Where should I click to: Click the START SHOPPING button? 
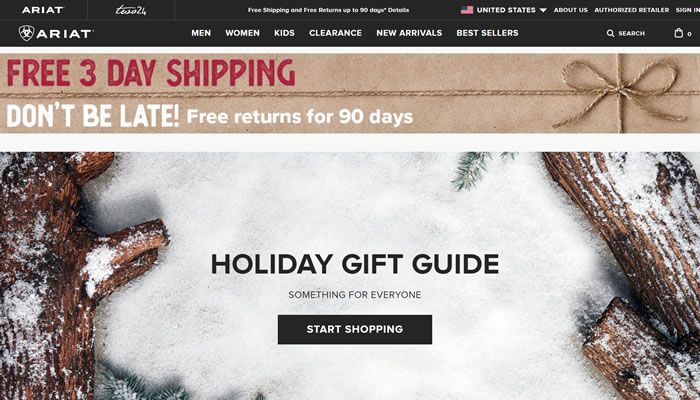[355, 329]
